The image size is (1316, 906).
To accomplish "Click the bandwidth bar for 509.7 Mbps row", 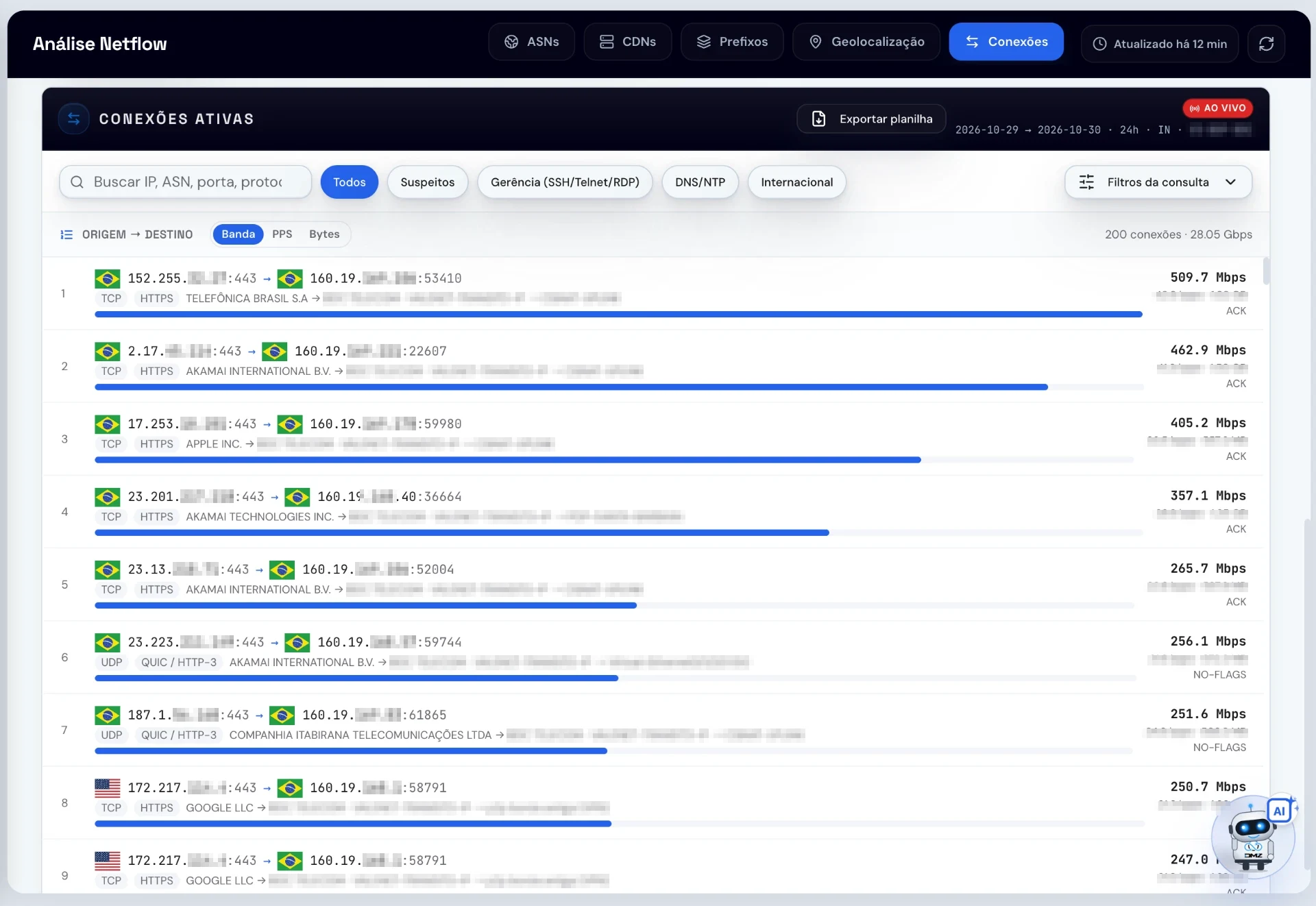I will (x=618, y=315).
